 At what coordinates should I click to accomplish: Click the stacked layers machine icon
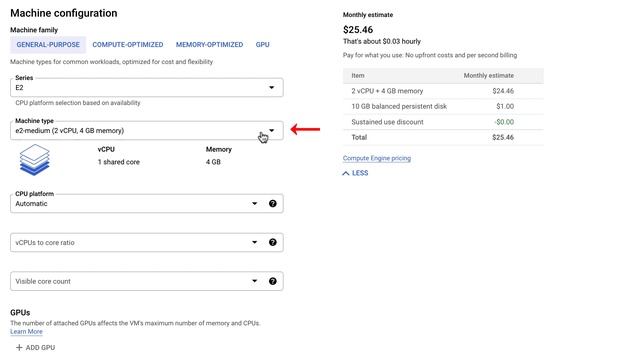click(35, 160)
